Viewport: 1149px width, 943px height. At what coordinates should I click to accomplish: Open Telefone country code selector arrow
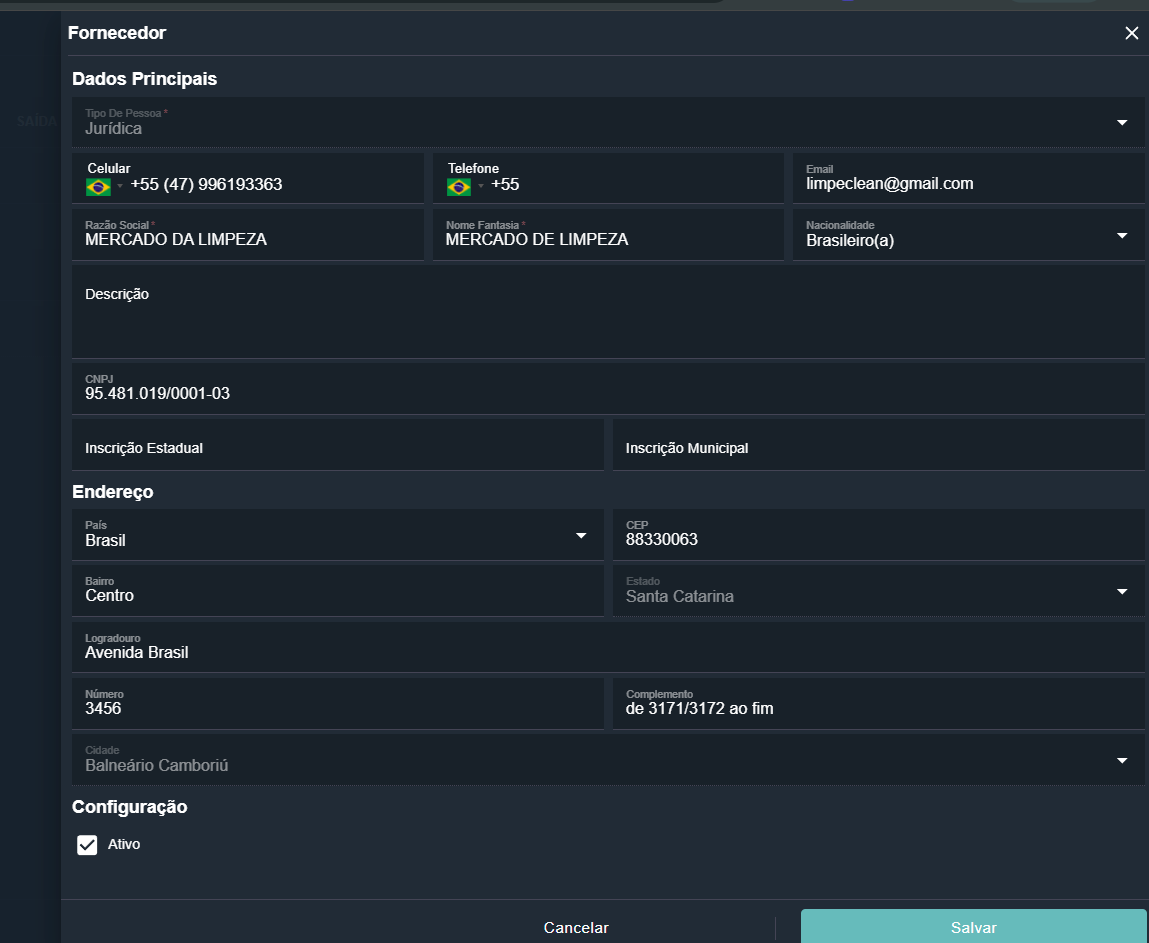[481, 186]
